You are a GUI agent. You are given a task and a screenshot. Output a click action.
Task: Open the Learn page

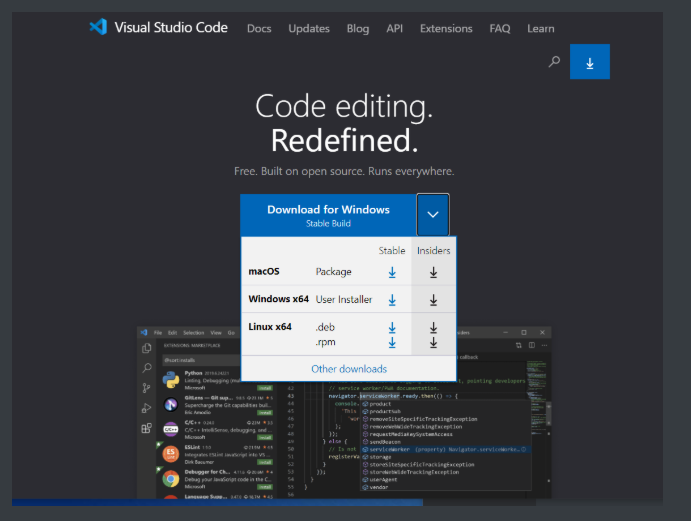(541, 29)
